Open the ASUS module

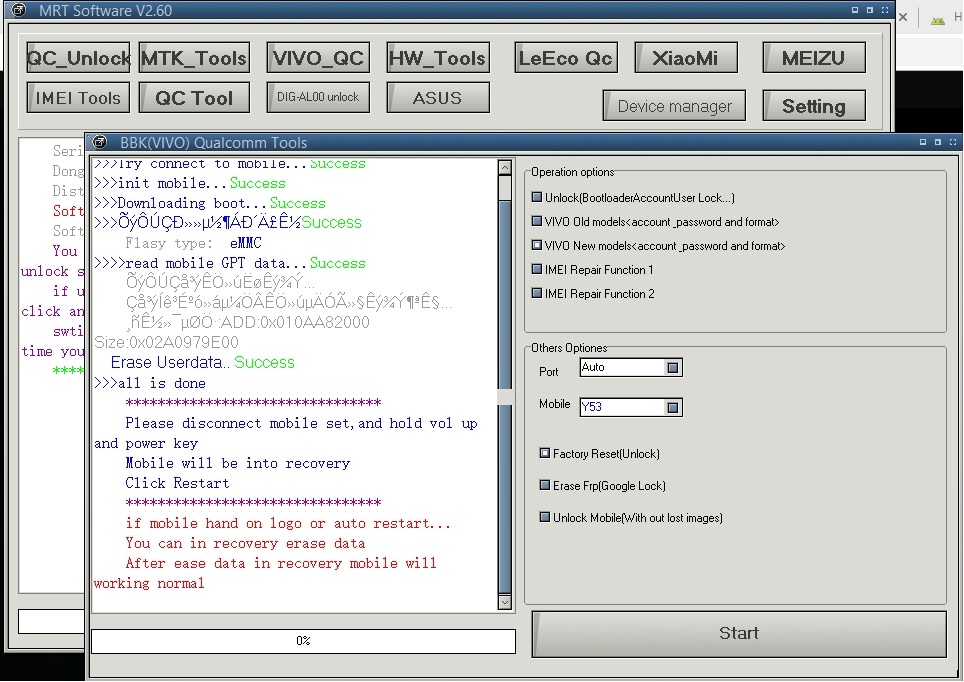(x=438, y=98)
